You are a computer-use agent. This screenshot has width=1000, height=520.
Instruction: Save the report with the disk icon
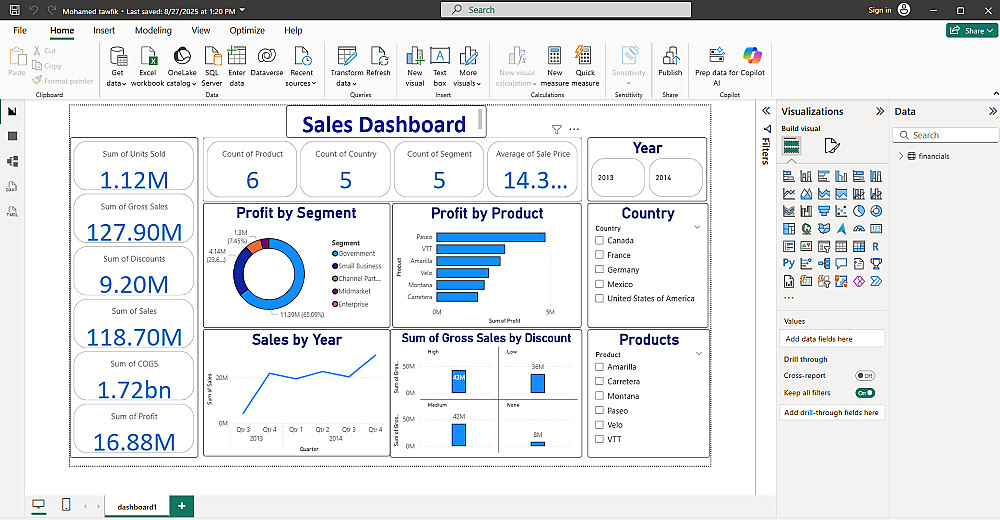pyautogui.click(x=14, y=10)
